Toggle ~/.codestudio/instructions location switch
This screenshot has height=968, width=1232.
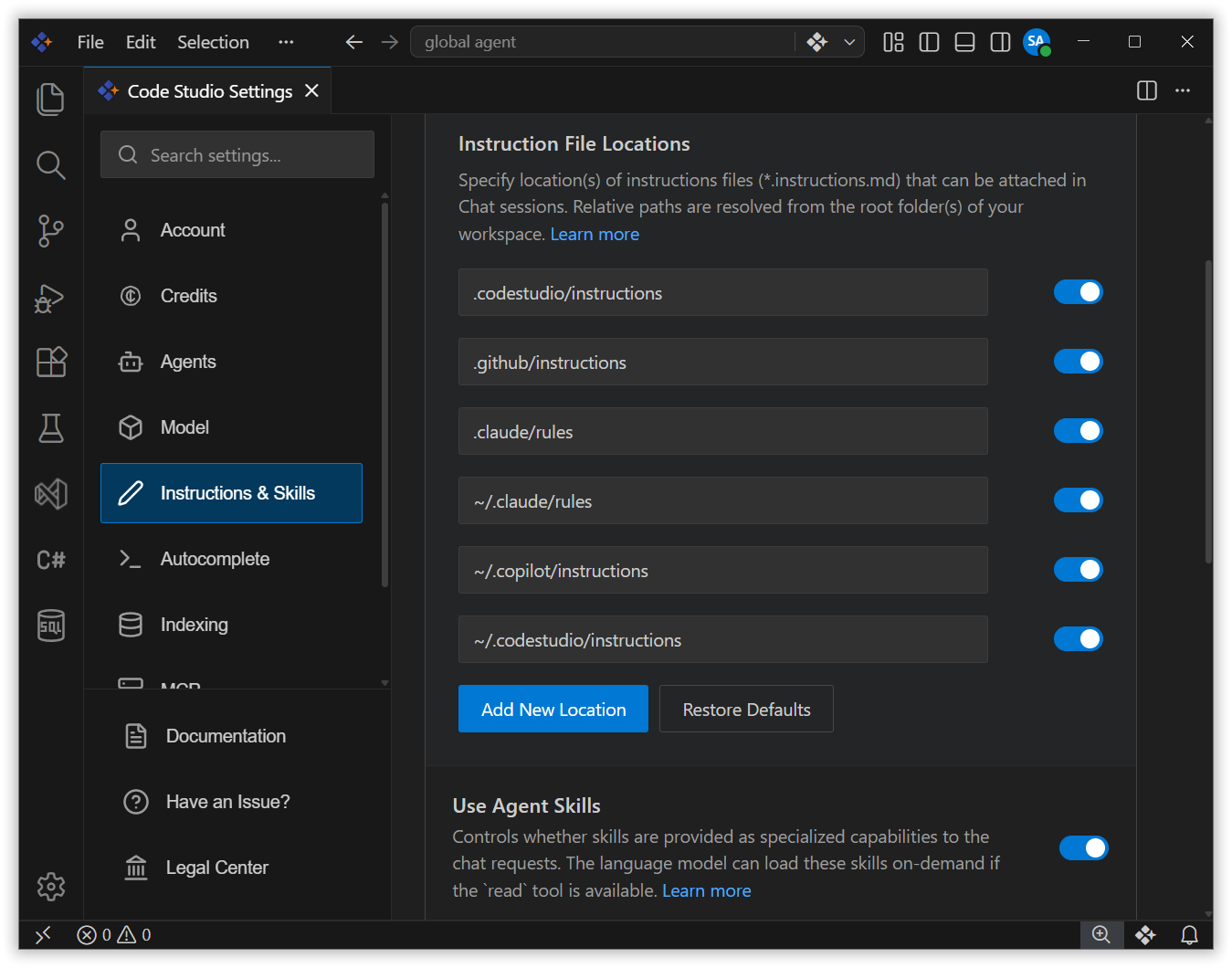tap(1079, 638)
